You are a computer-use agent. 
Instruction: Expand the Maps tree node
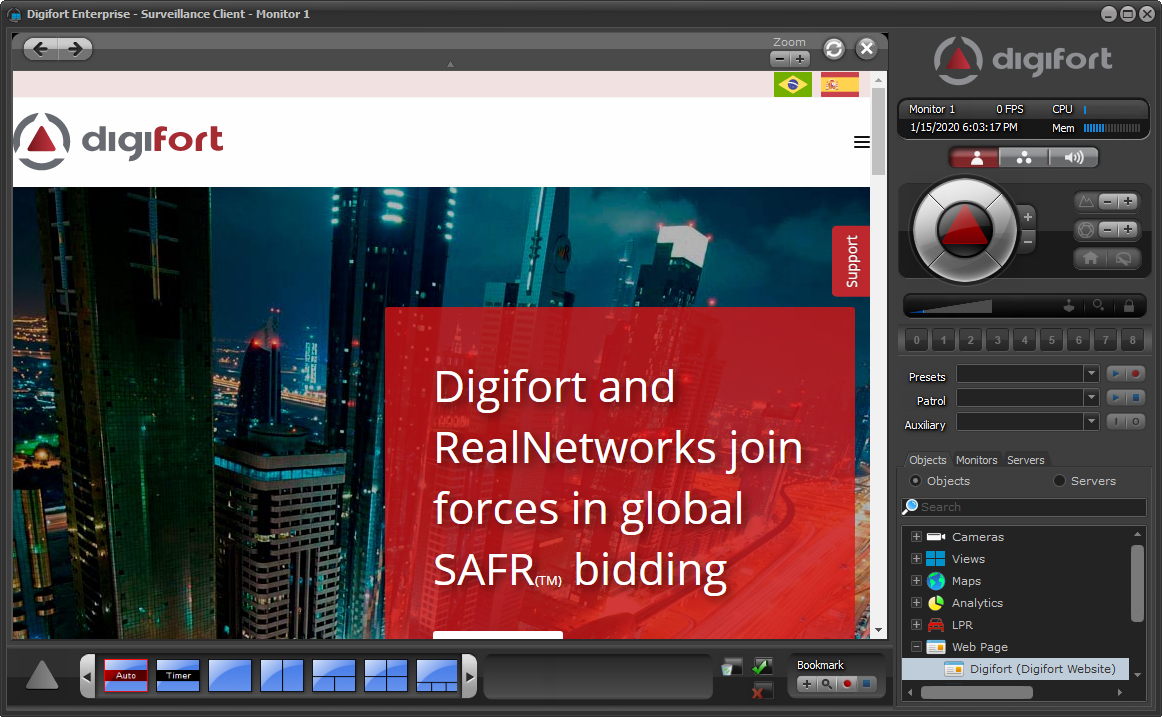click(916, 581)
